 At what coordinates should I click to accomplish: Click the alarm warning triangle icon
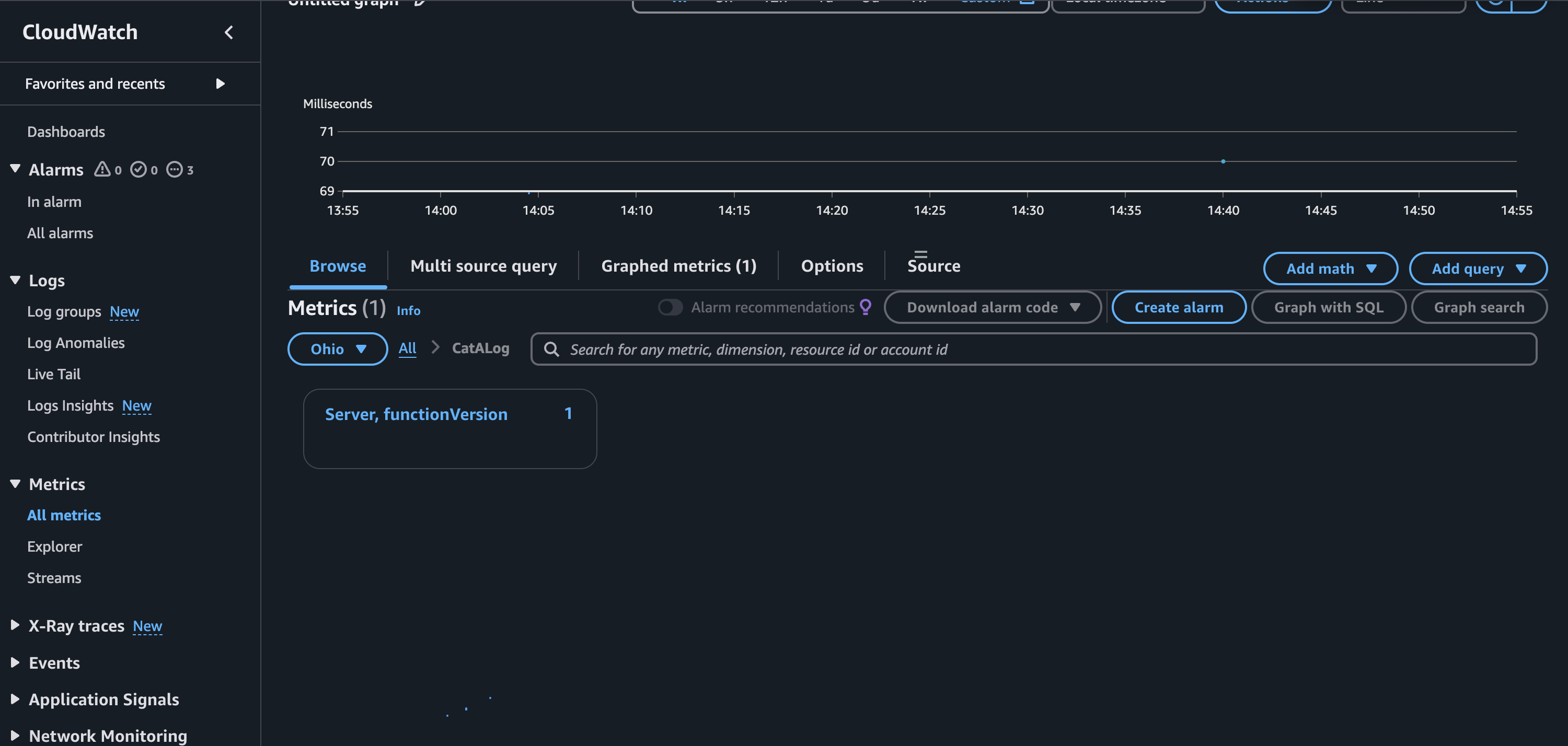[x=102, y=169]
